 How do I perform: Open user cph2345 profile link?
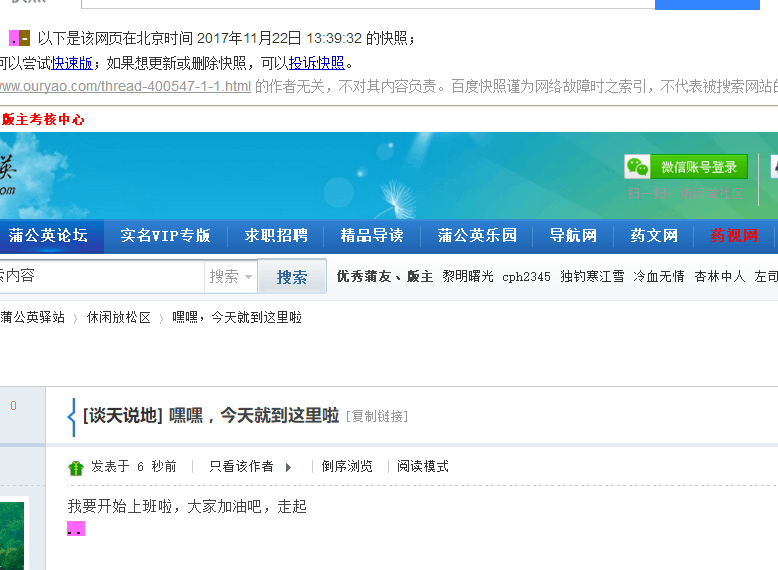click(526, 277)
